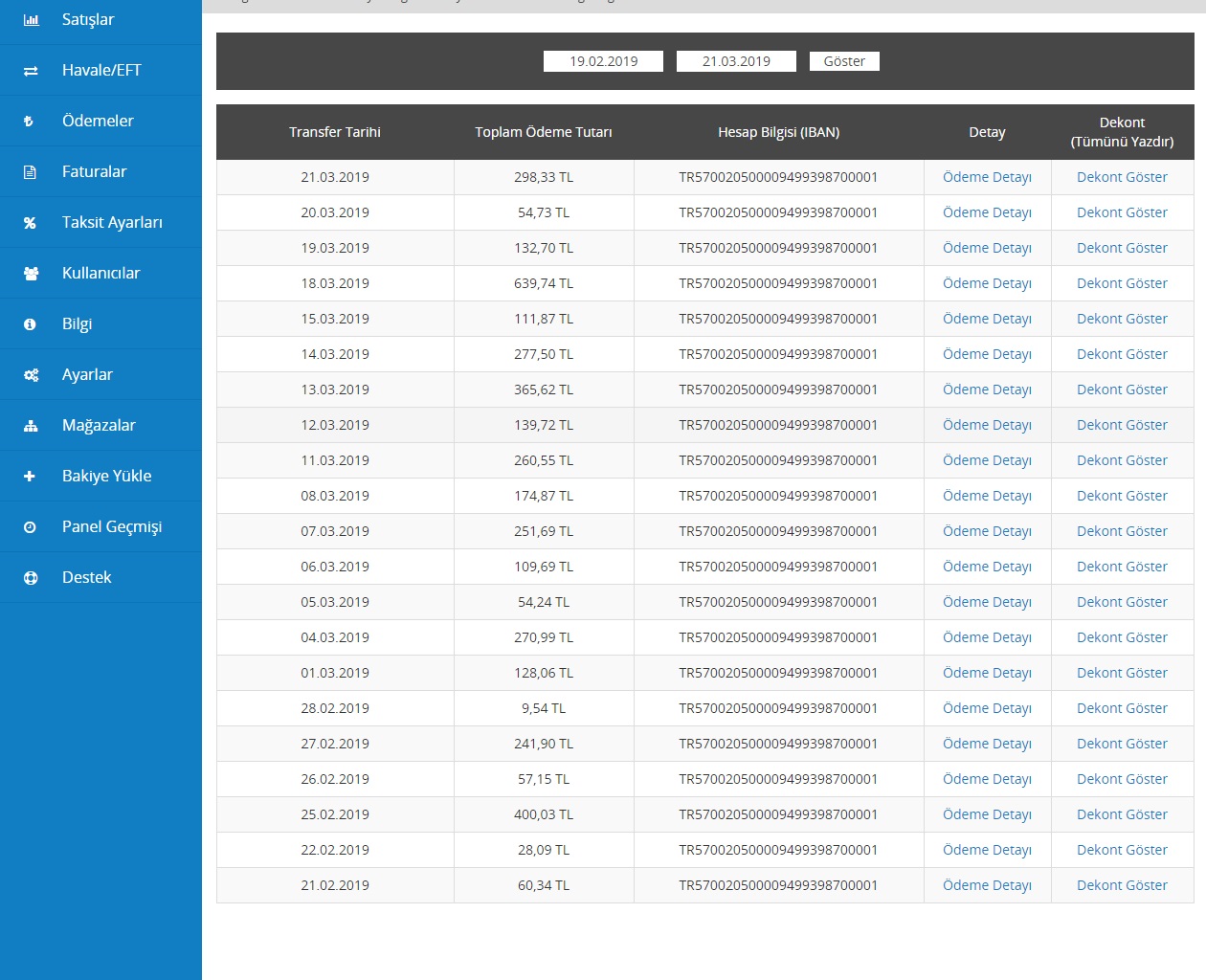Select Taksit Ayarları in the sidebar

100,223
